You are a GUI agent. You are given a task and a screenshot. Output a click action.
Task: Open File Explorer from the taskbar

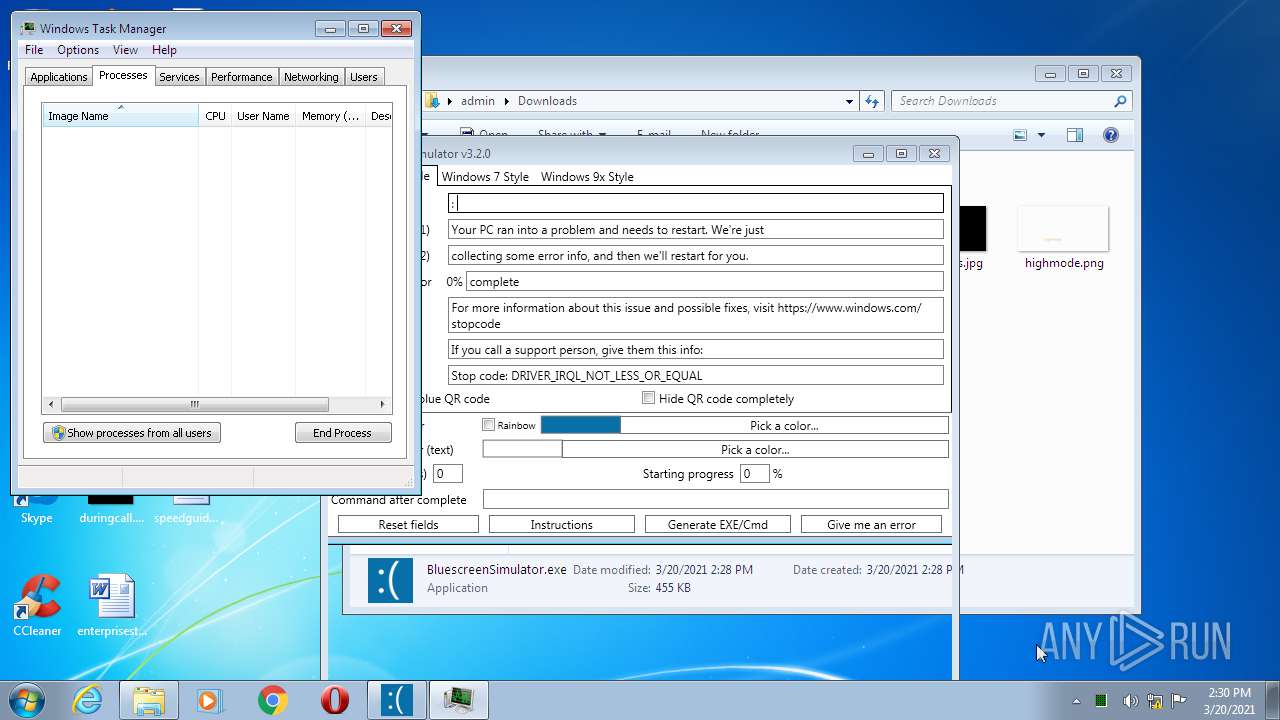[149, 700]
